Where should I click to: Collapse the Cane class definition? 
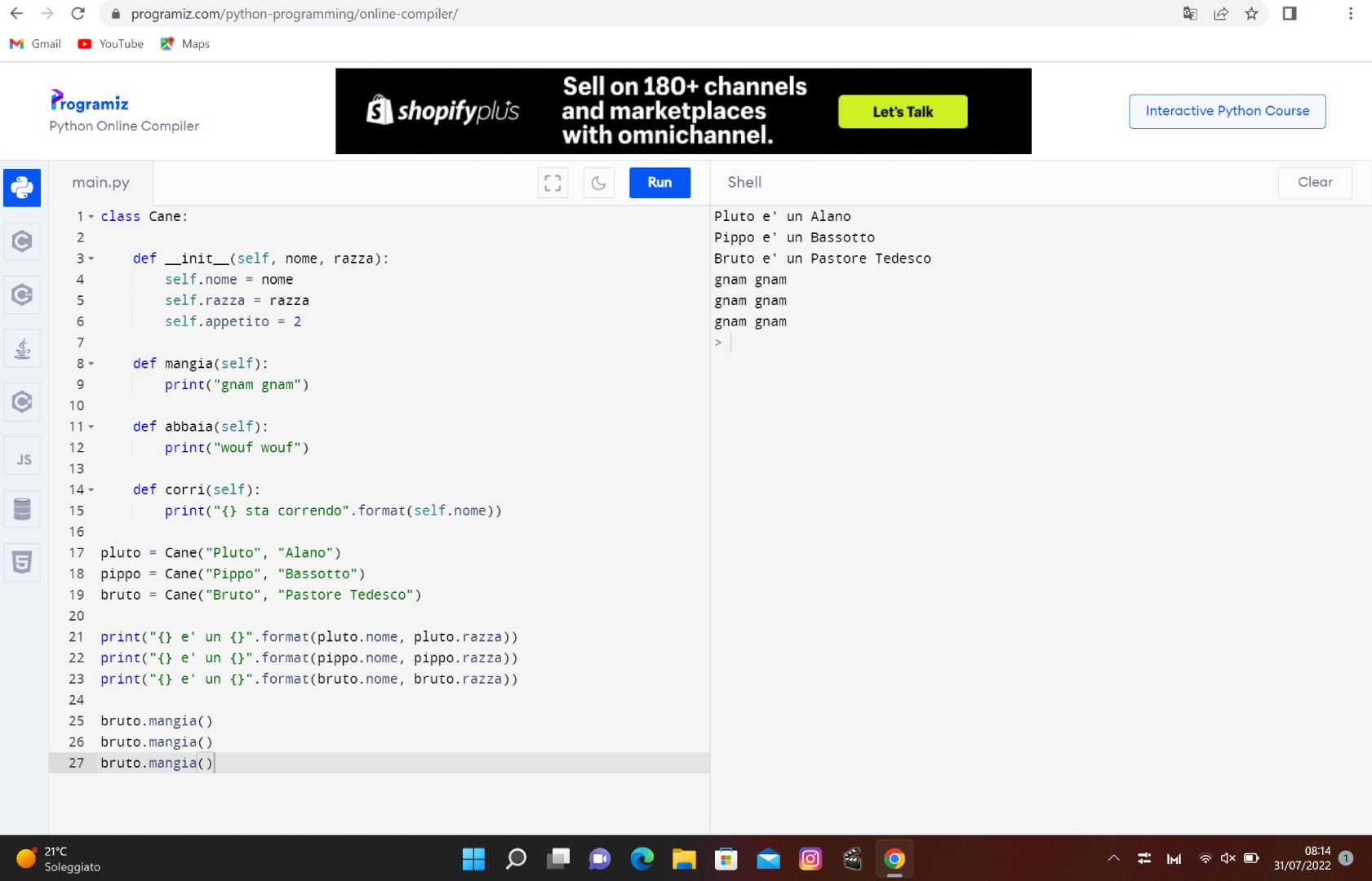click(90, 216)
